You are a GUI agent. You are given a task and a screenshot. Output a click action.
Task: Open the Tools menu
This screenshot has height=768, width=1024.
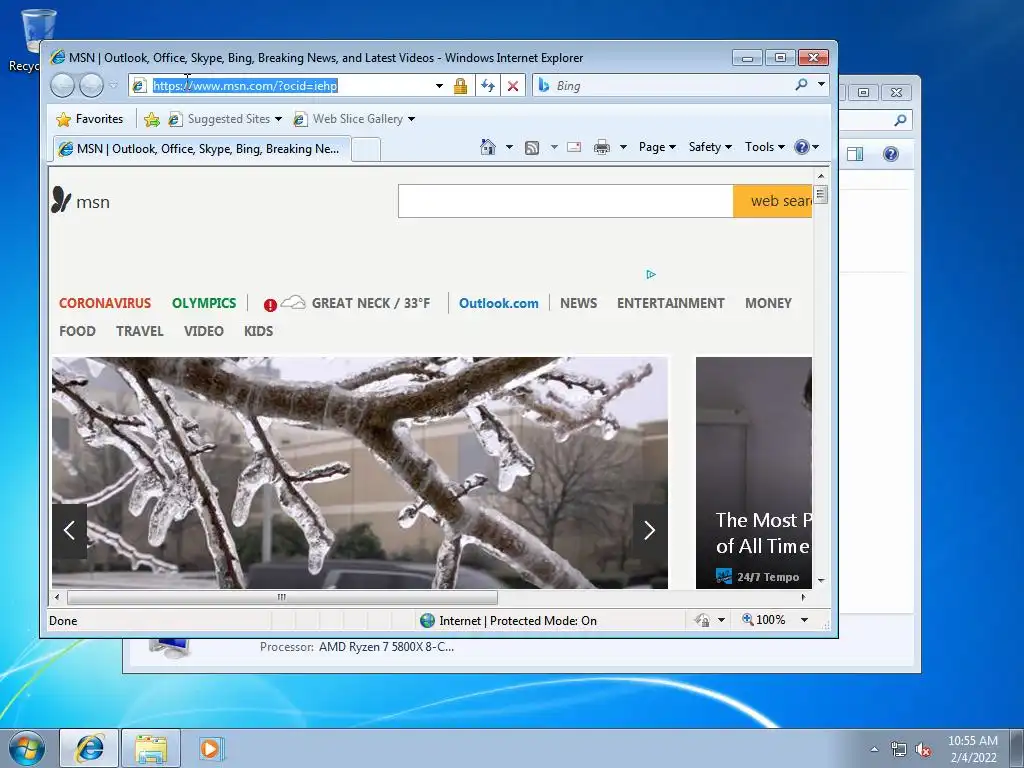765,147
